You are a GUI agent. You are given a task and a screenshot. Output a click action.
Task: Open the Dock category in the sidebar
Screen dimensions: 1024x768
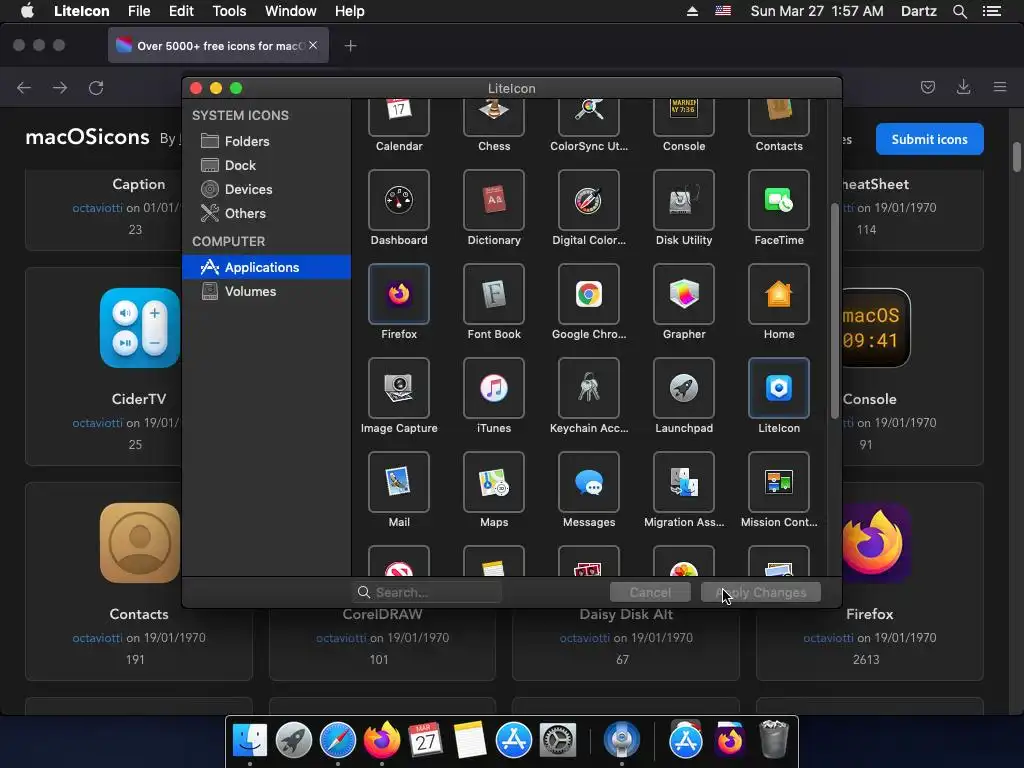266,165
